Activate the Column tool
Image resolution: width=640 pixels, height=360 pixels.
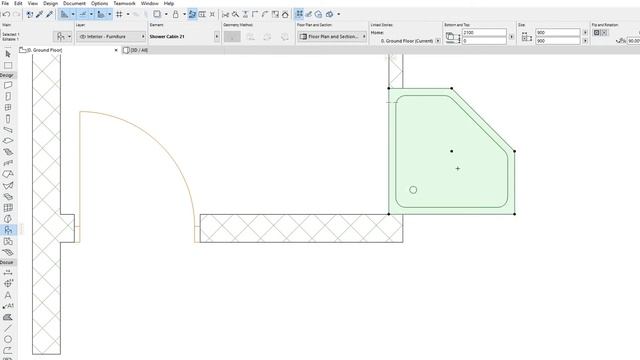8,119
